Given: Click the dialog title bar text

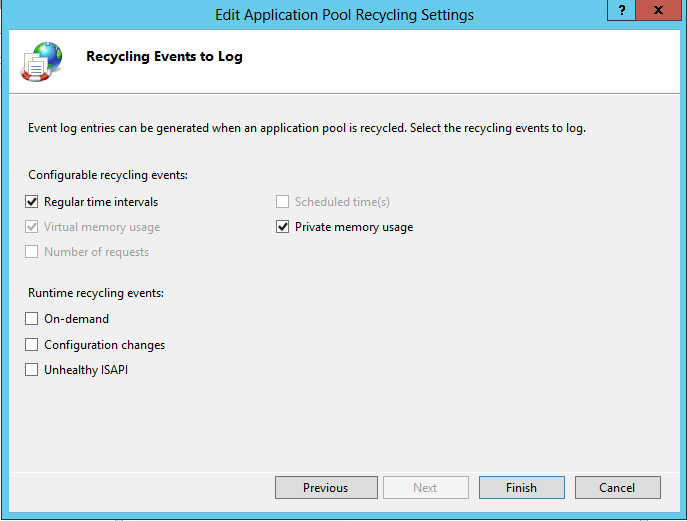Looking at the screenshot, I should 344,15.
